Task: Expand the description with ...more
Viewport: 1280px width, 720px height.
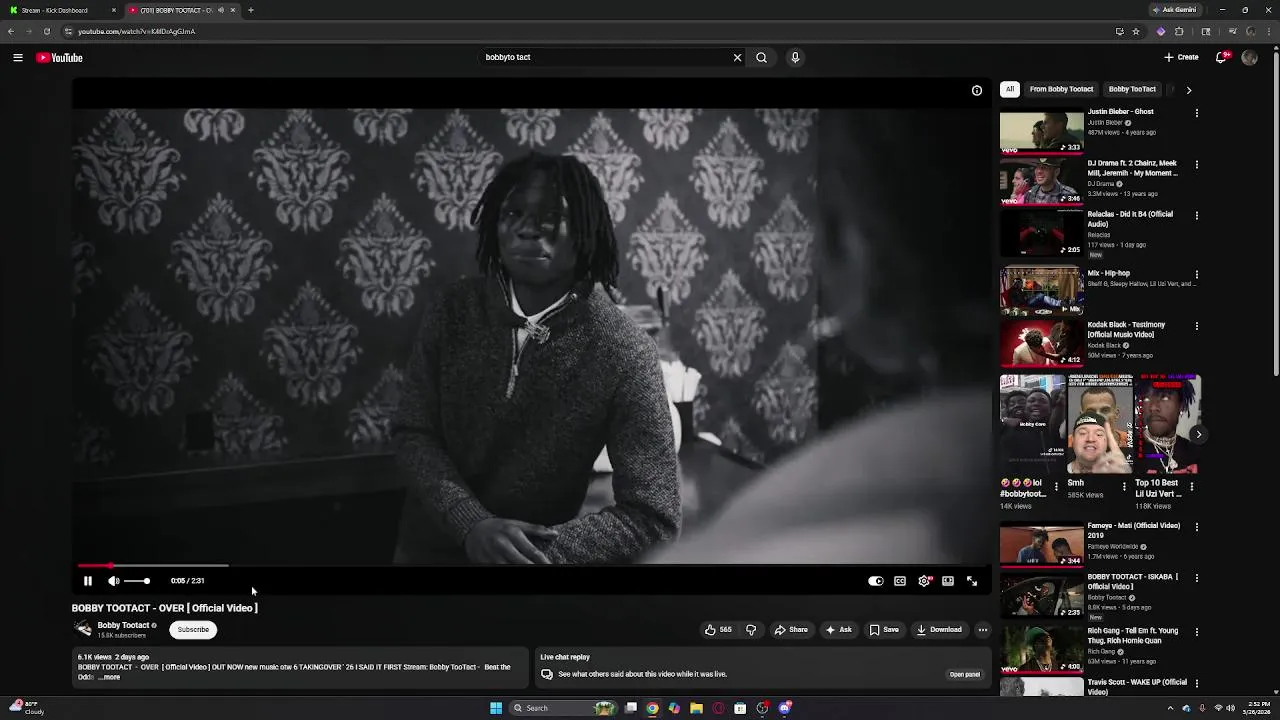Action: pyautogui.click(x=109, y=677)
